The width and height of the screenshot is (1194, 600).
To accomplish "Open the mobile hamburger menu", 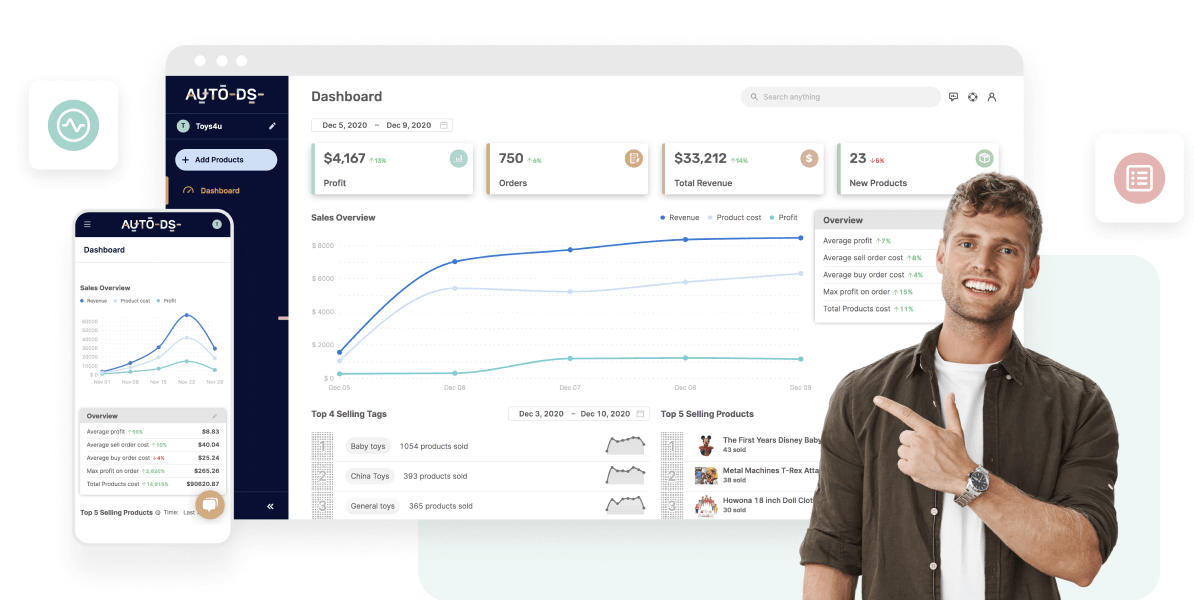I will [x=87, y=224].
